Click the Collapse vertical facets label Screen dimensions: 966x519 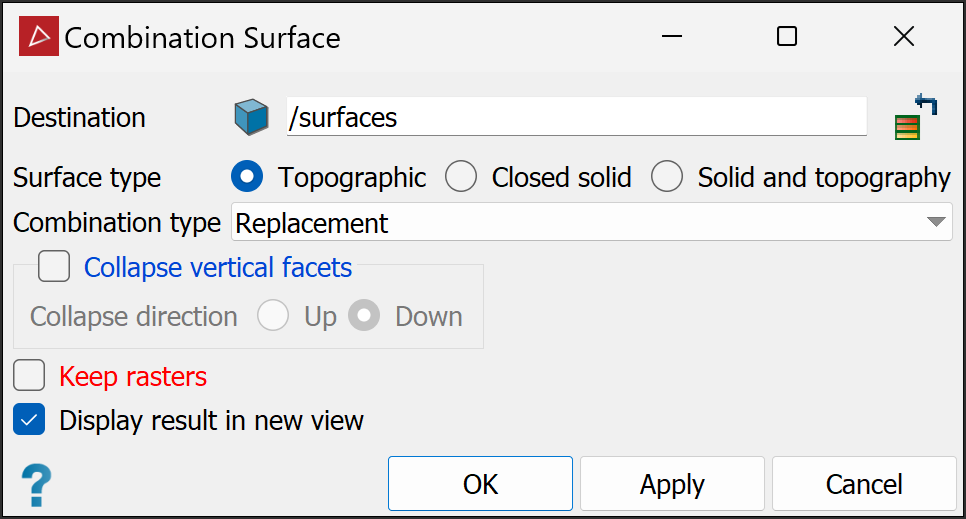(x=218, y=268)
